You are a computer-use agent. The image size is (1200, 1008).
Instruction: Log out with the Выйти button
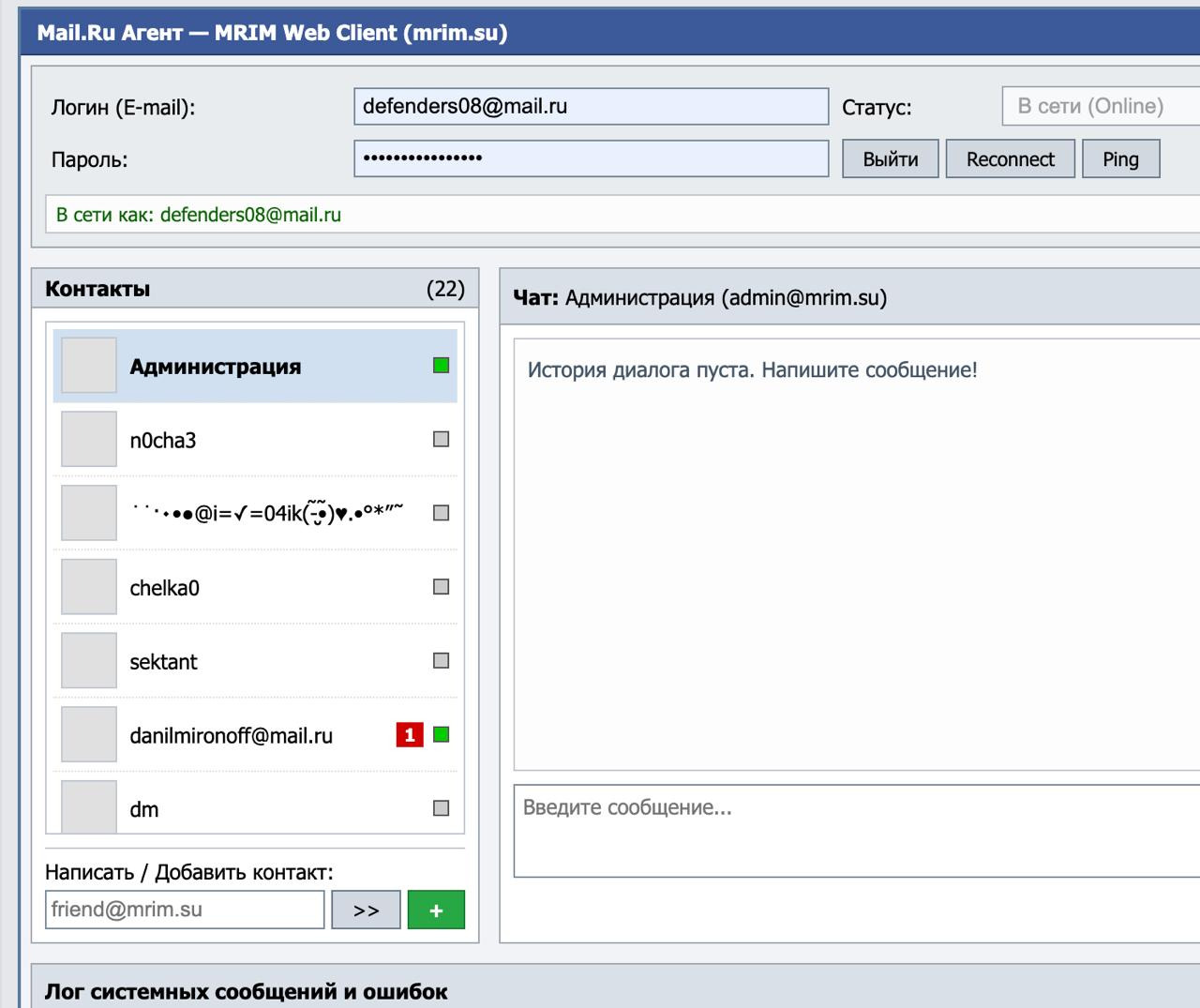point(891,159)
